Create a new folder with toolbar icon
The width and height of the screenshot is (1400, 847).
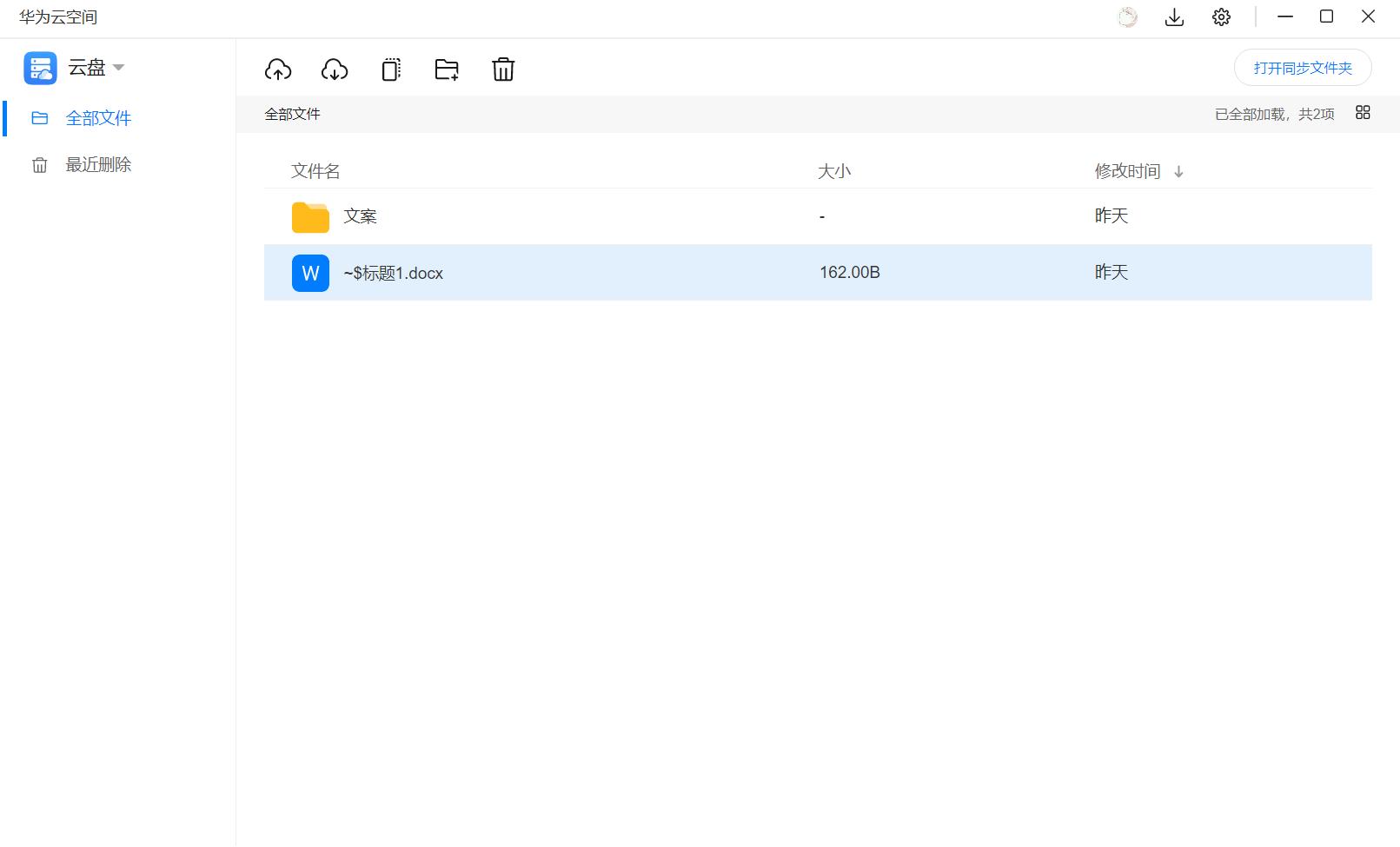pos(447,69)
